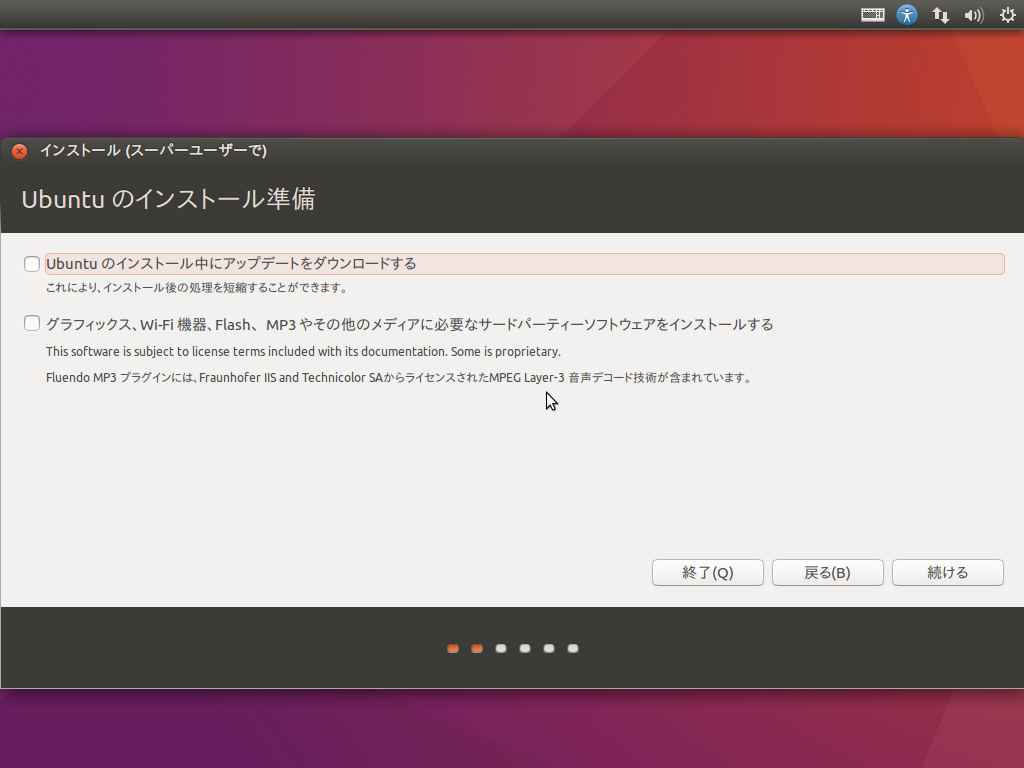1024x768 pixels.
Task: Open the keyboard layout indicator icon
Action: pyautogui.click(x=872, y=14)
